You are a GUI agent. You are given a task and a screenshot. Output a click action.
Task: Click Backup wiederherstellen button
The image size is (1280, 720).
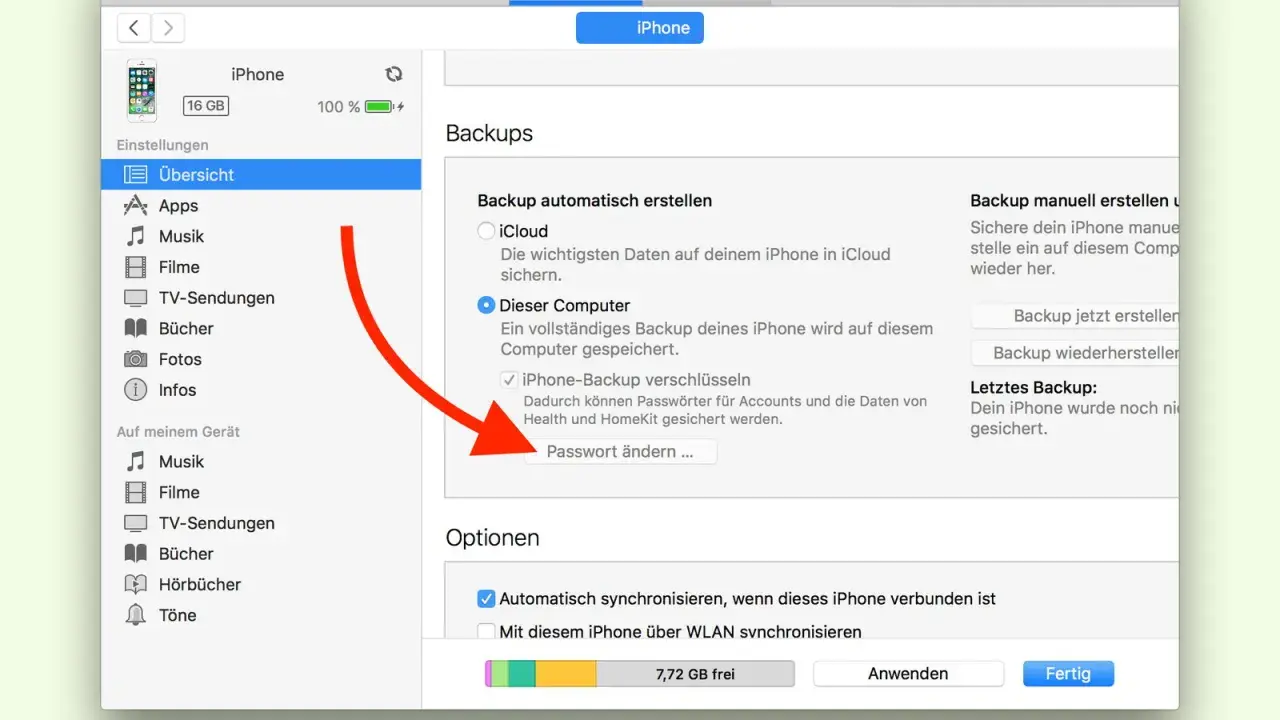[x=1075, y=353]
